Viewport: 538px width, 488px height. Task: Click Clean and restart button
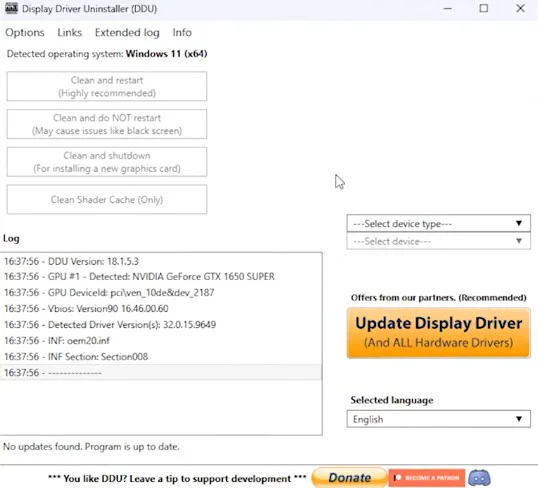click(x=107, y=86)
